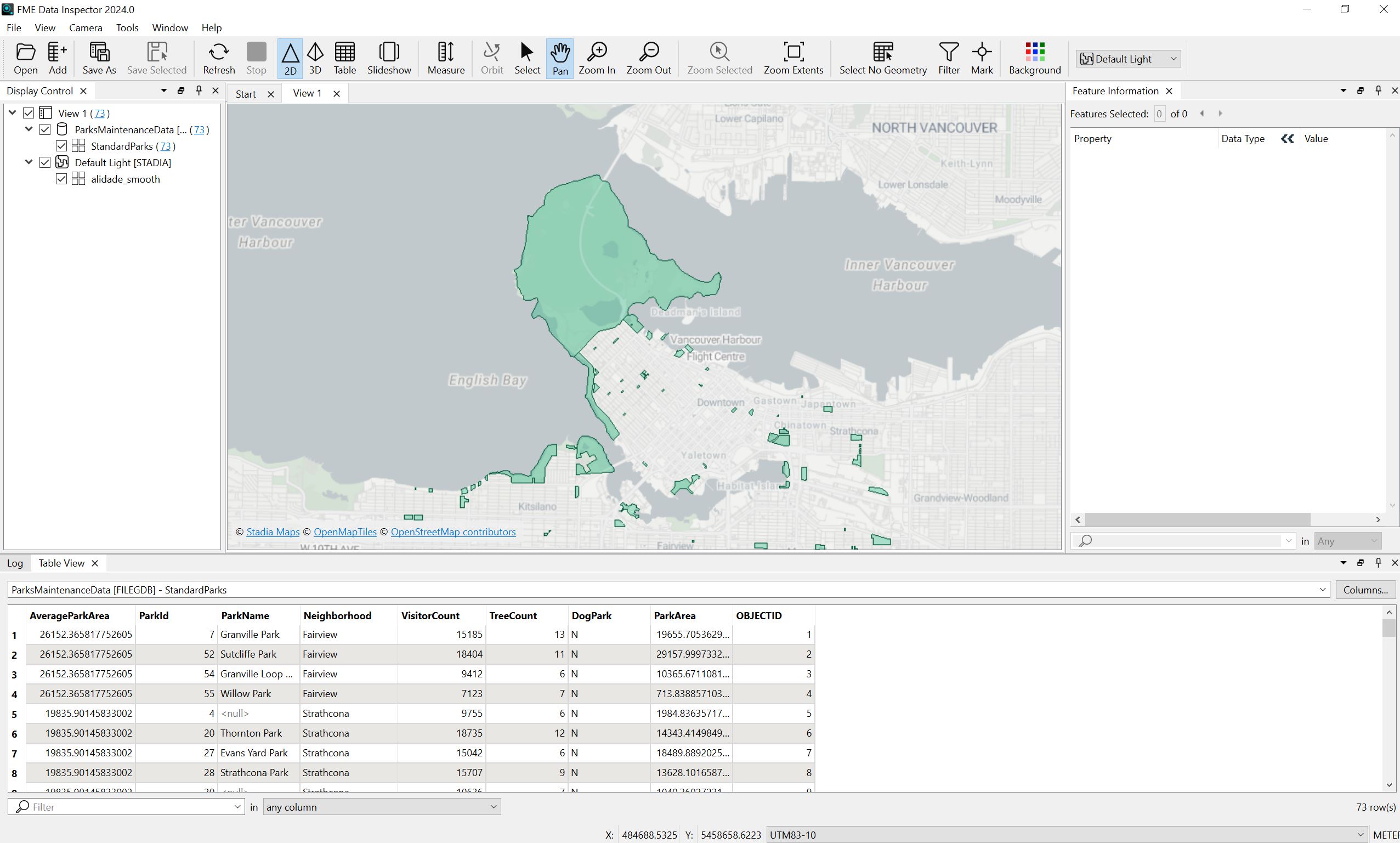Switch to the Log tab
Screen dimensions: 1400x843
click(15, 563)
